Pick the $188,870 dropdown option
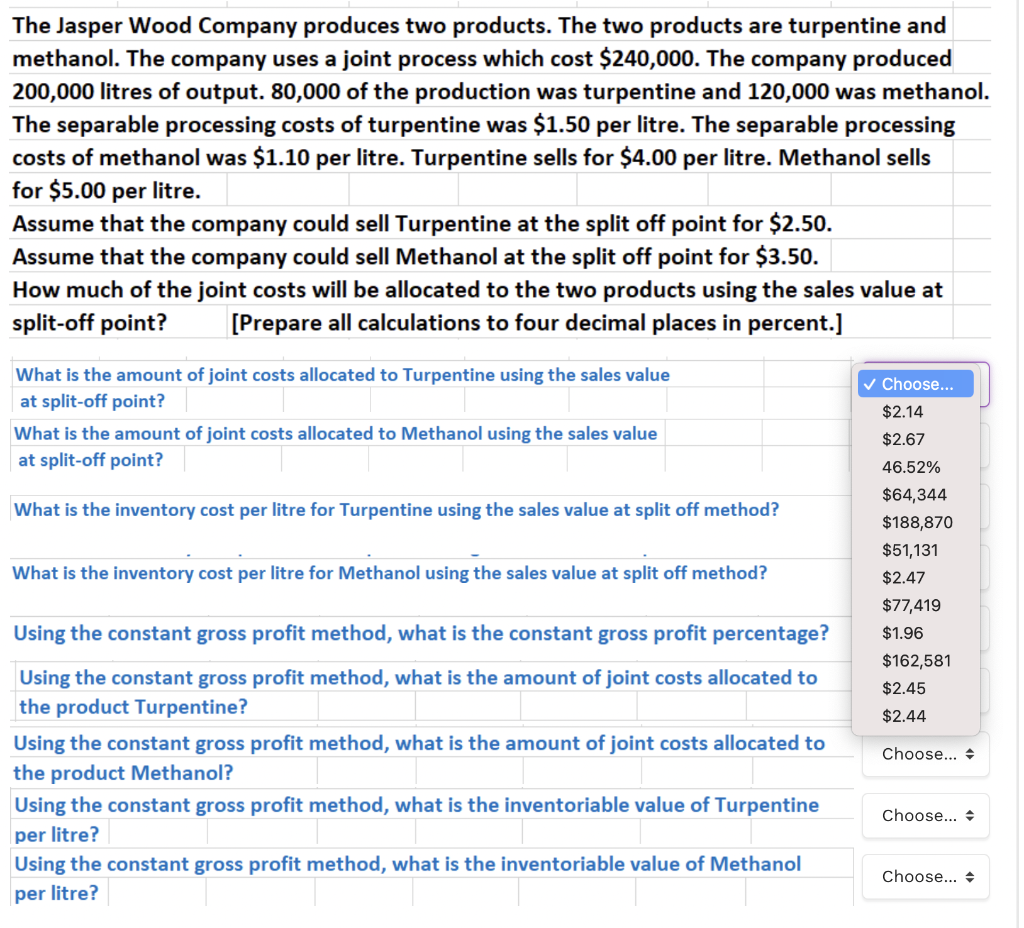1024x928 pixels. (x=918, y=524)
